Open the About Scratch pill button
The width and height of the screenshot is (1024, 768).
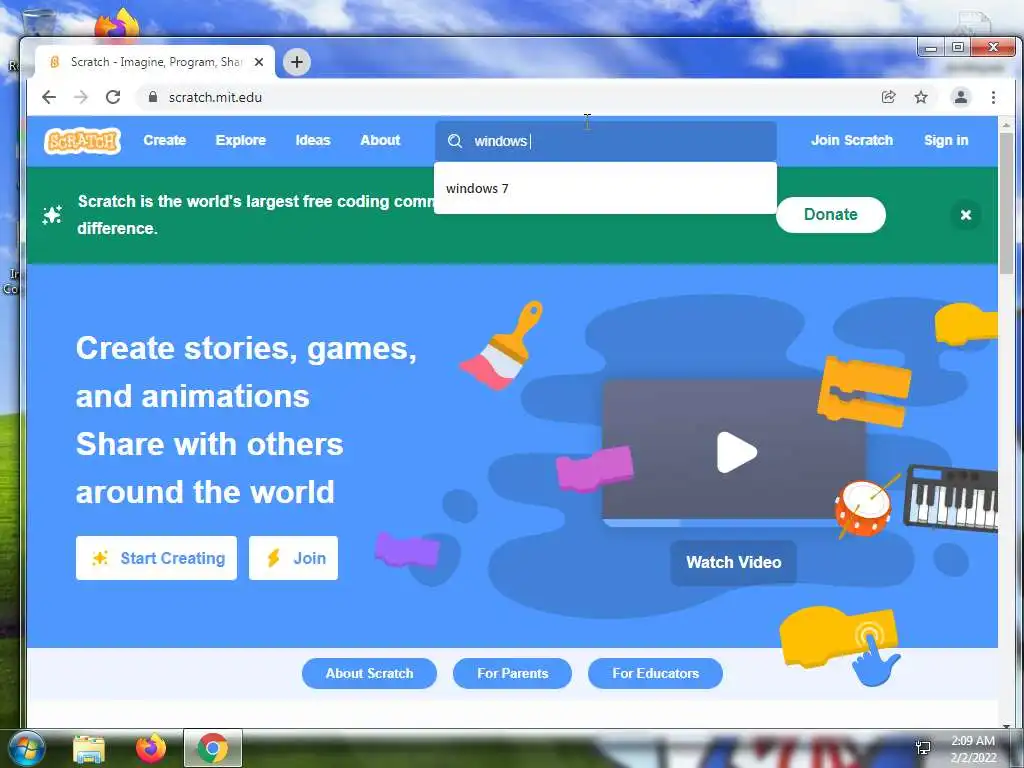[x=369, y=673]
